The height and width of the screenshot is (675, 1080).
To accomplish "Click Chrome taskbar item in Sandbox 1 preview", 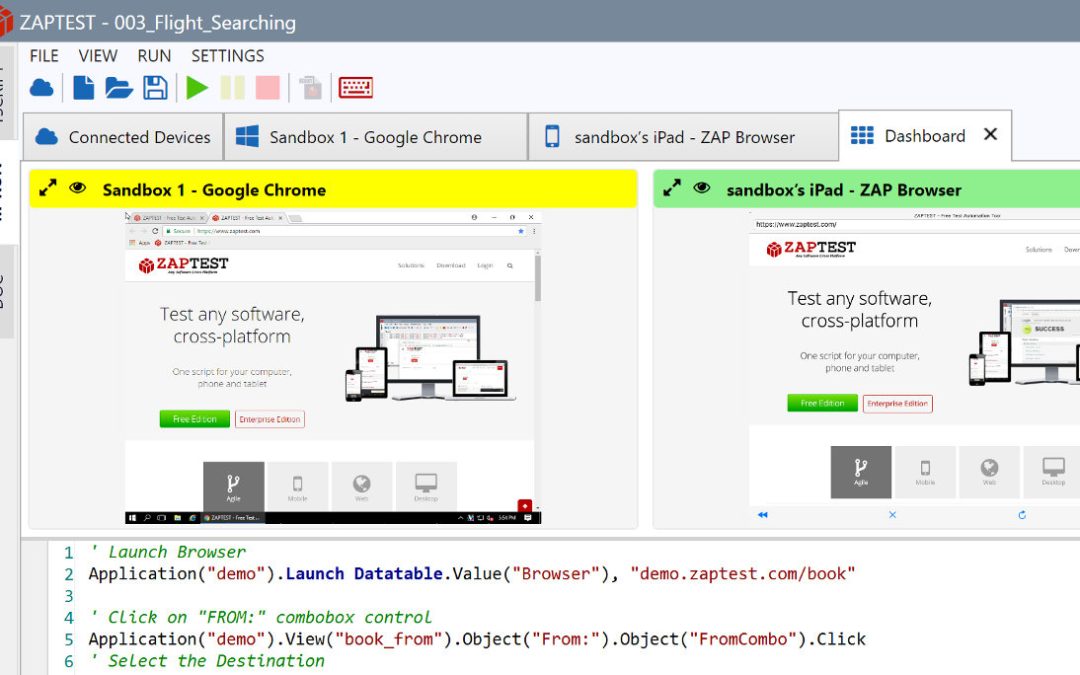I will tap(232, 517).
